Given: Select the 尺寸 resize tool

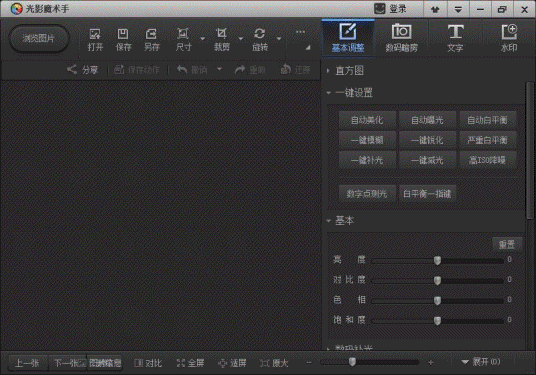Looking at the screenshot, I should pos(183,39).
